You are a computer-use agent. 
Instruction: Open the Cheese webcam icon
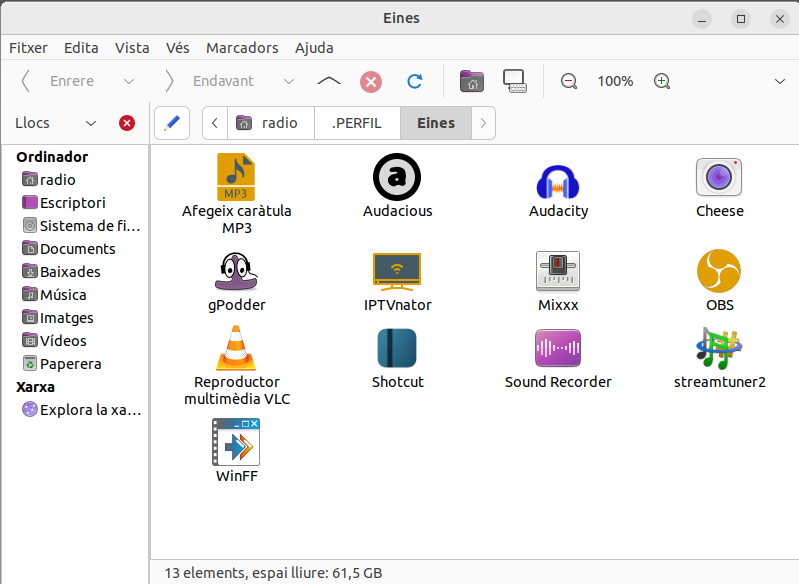point(719,178)
